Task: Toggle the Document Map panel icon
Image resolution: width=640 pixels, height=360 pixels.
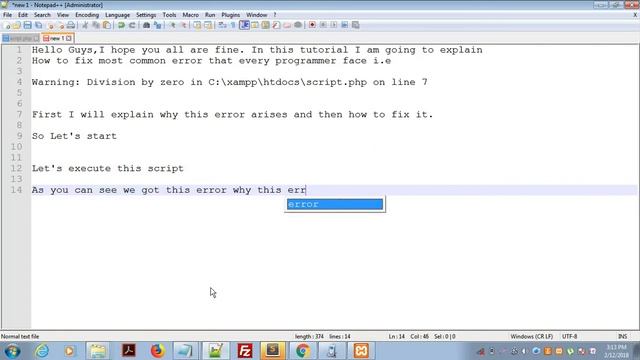Action: (x=265, y=25)
